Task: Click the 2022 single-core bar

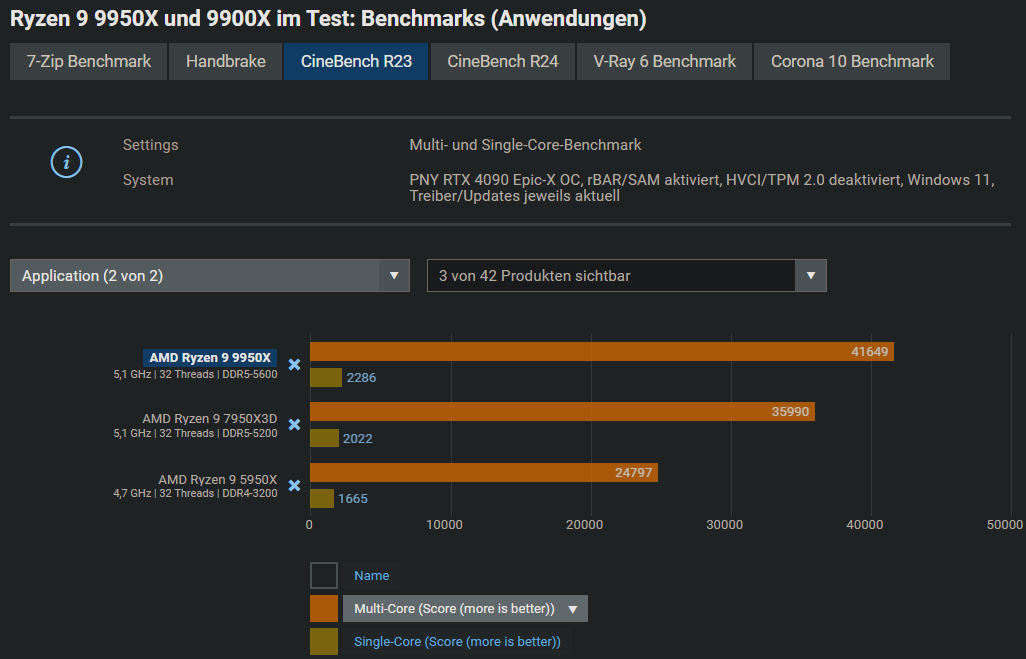Action: pyautogui.click(x=324, y=438)
